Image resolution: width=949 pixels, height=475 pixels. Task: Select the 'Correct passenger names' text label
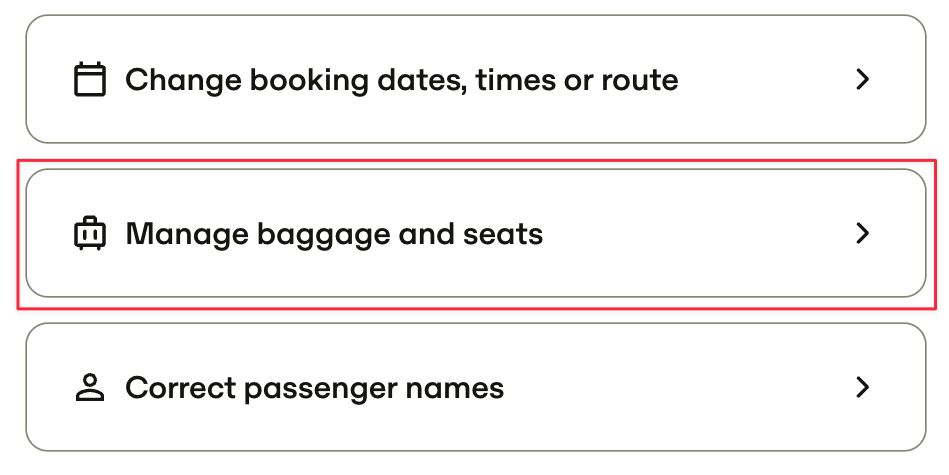tap(315, 388)
